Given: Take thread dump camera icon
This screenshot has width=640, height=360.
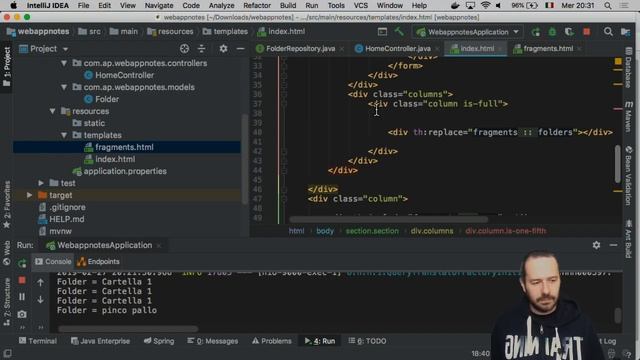Looking at the screenshot, I should [22, 314].
